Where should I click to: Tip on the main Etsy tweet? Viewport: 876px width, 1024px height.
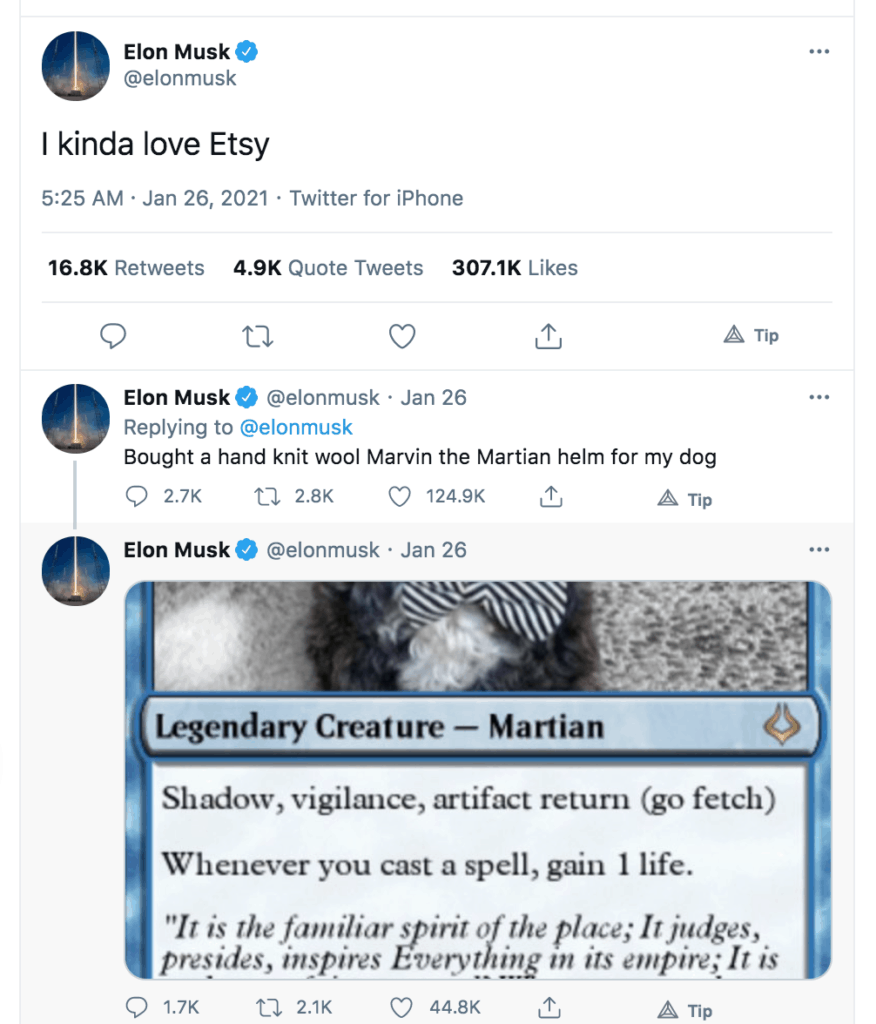point(751,336)
